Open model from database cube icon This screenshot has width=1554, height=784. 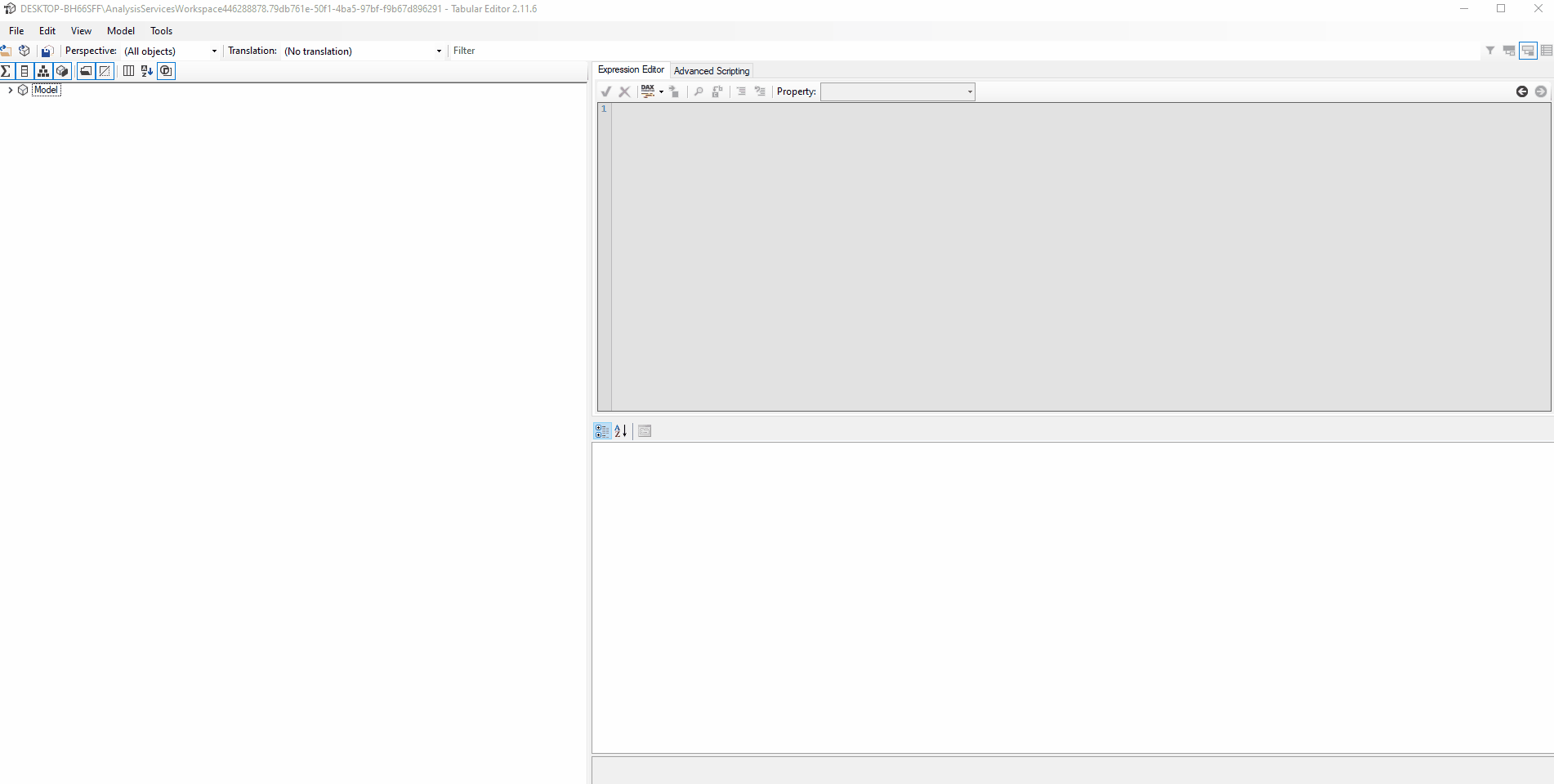[x=25, y=51]
